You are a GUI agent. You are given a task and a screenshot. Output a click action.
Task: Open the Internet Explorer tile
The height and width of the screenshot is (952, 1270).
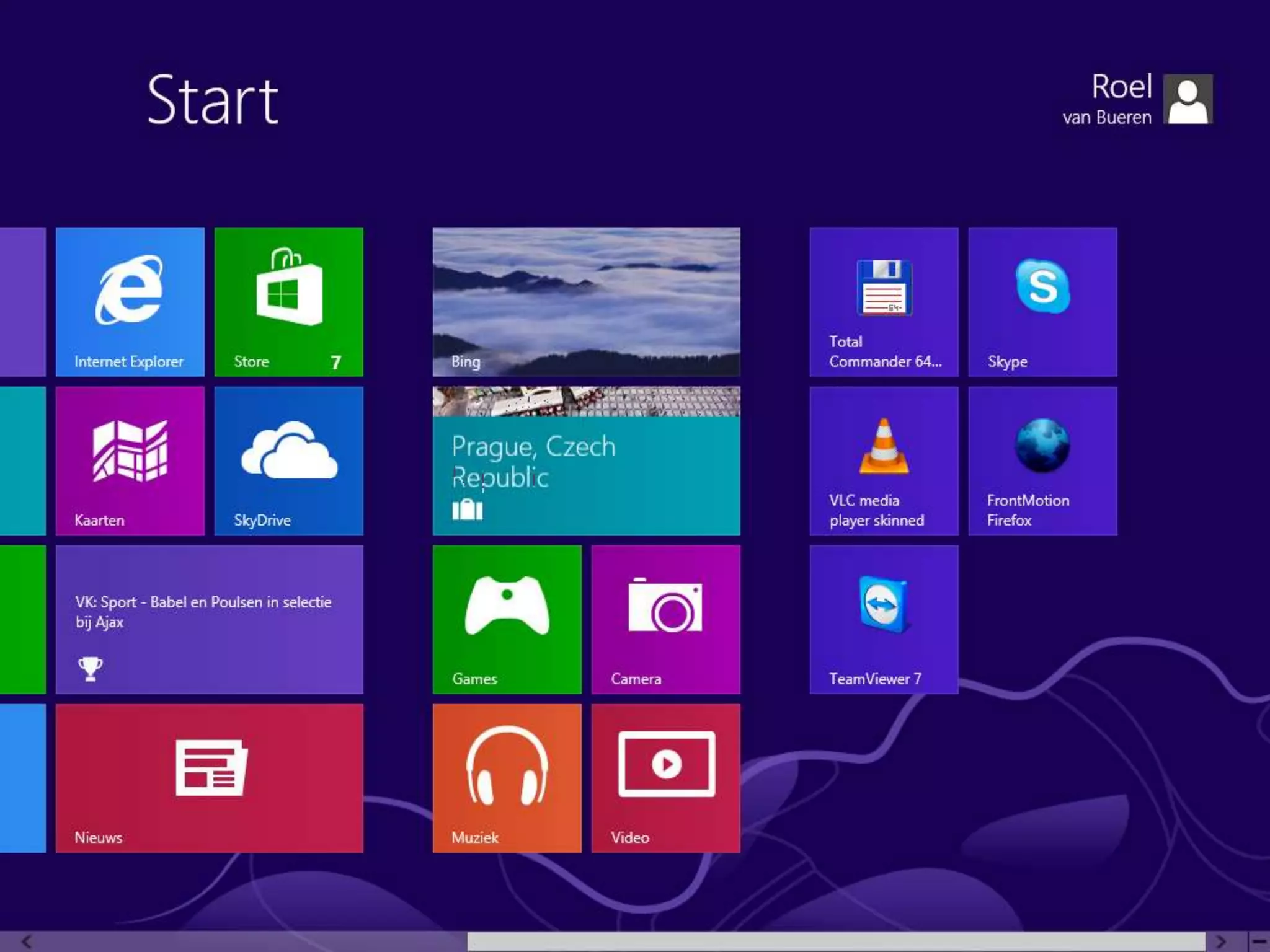[x=130, y=302]
